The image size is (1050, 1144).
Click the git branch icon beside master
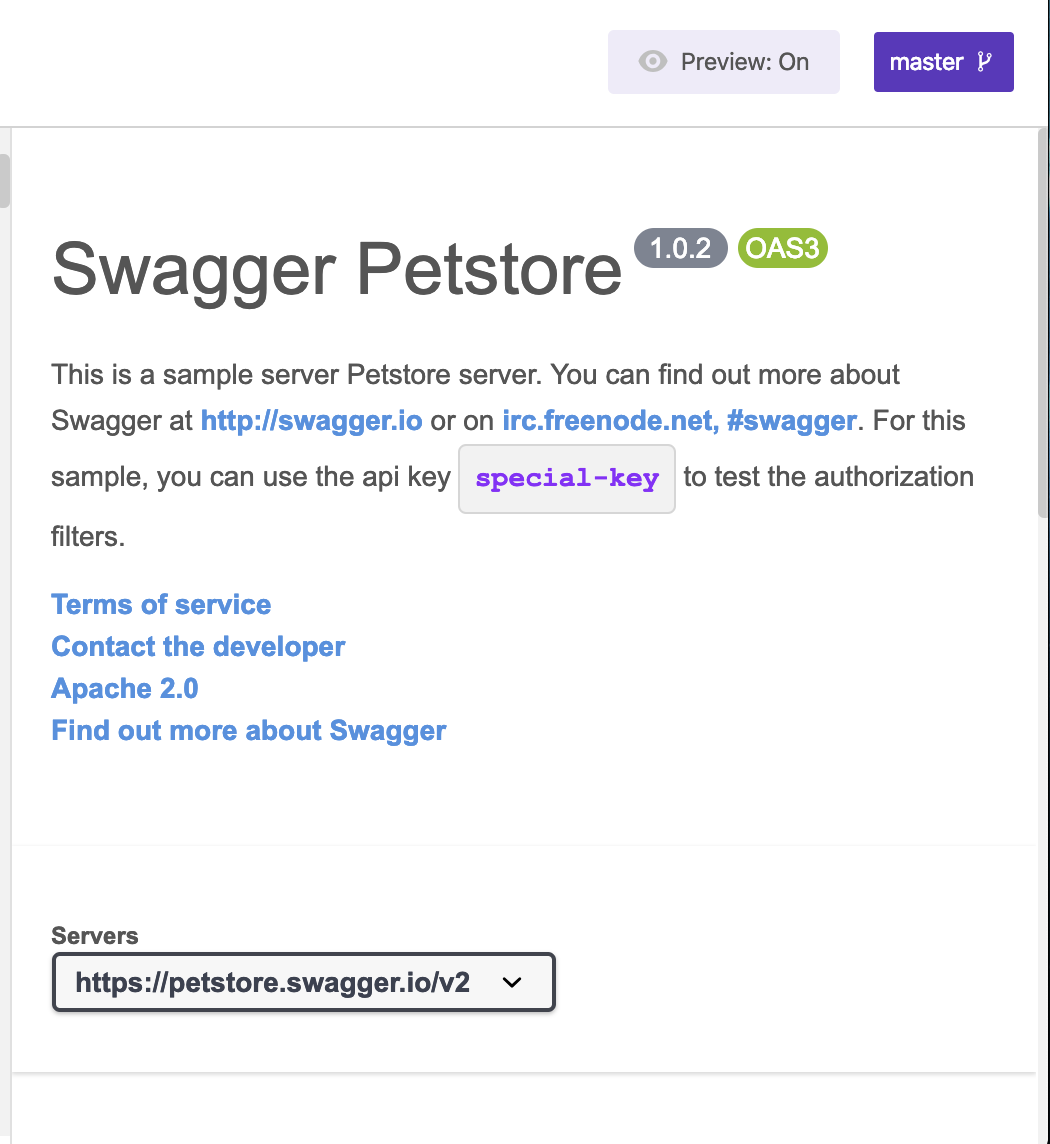(984, 62)
